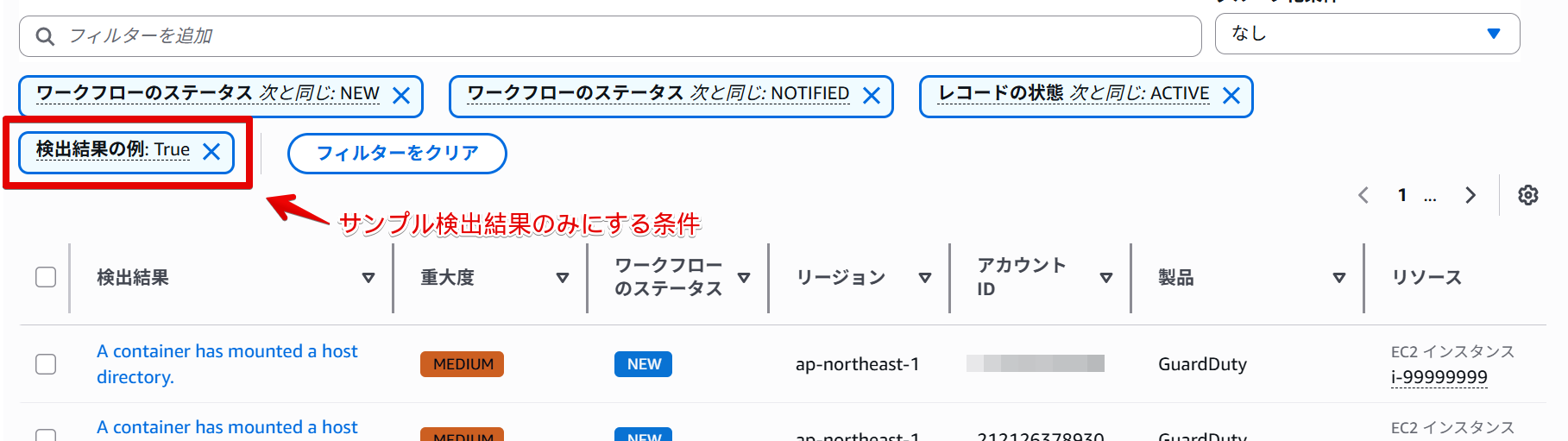Open first 'A container has mounted a host directory.' finding
The width and height of the screenshot is (1568, 441).
pos(227,364)
